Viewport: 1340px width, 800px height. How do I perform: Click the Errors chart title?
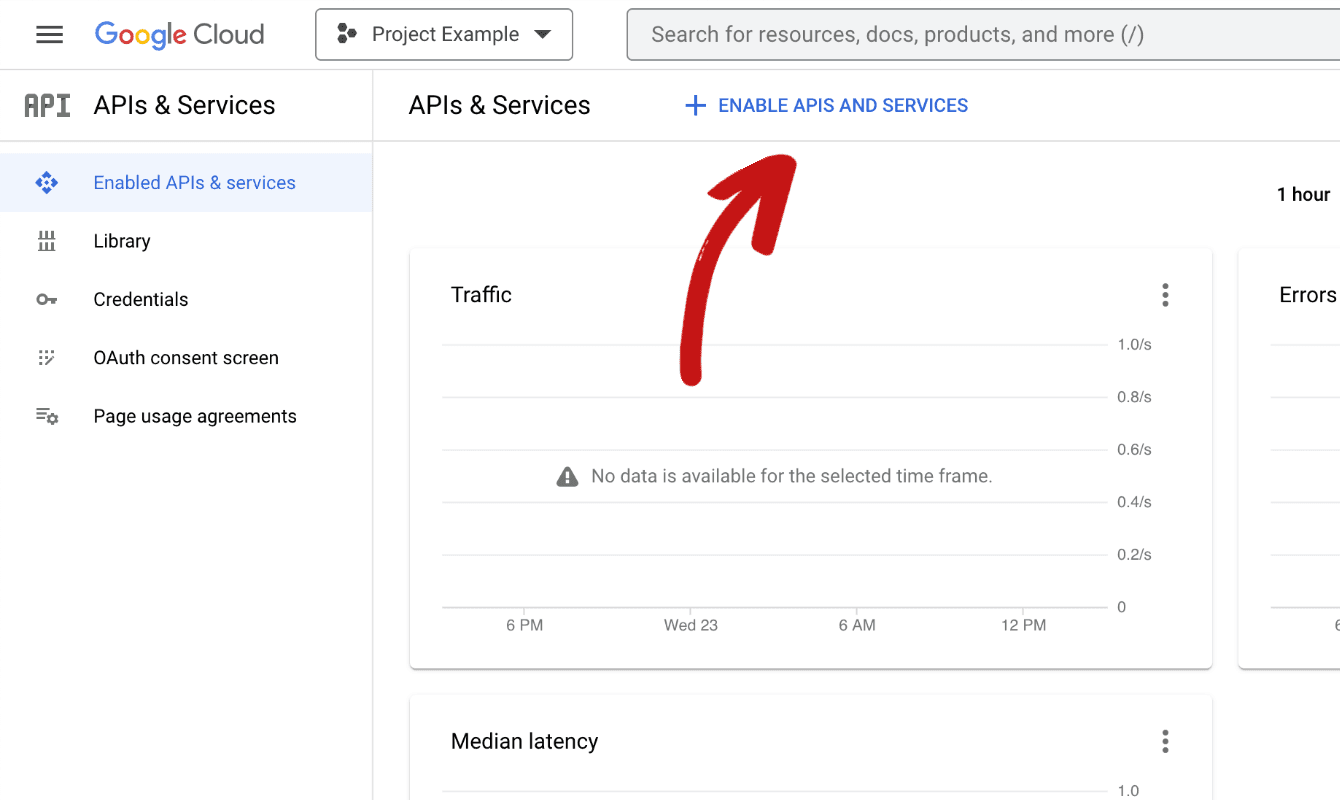pyautogui.click(x=1308, y=295)
